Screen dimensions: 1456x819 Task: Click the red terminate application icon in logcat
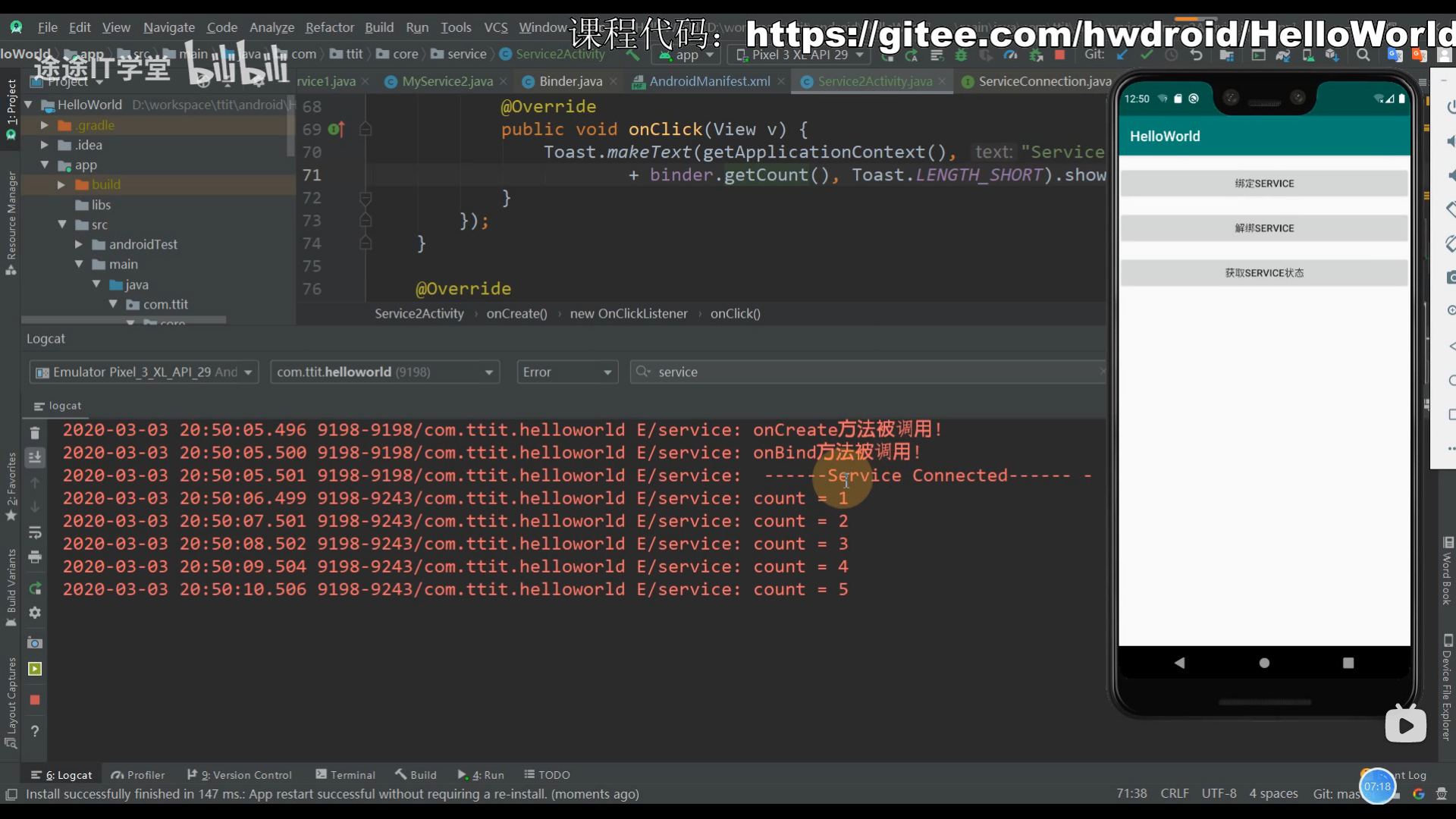[x=35, y=700]
